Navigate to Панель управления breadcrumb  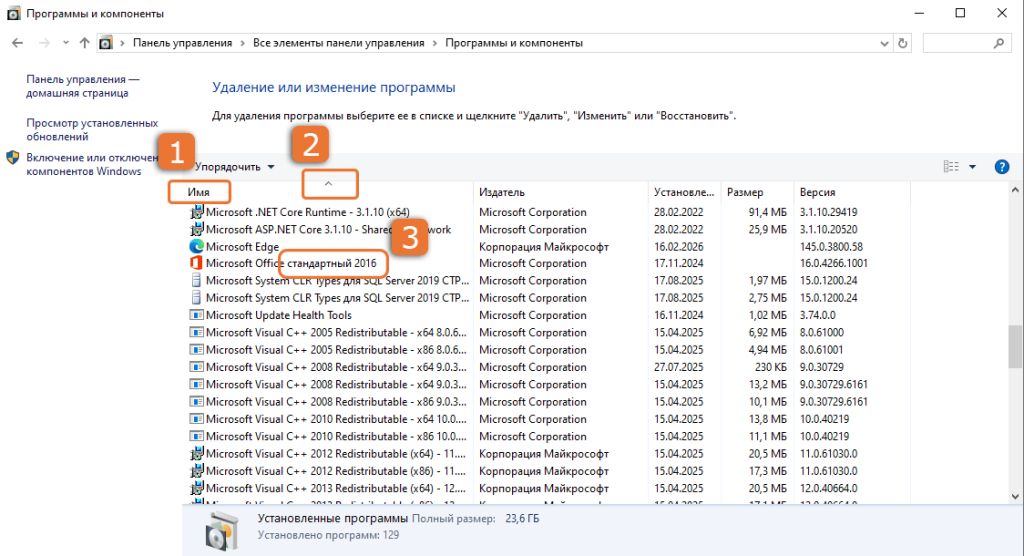[182, 43]
